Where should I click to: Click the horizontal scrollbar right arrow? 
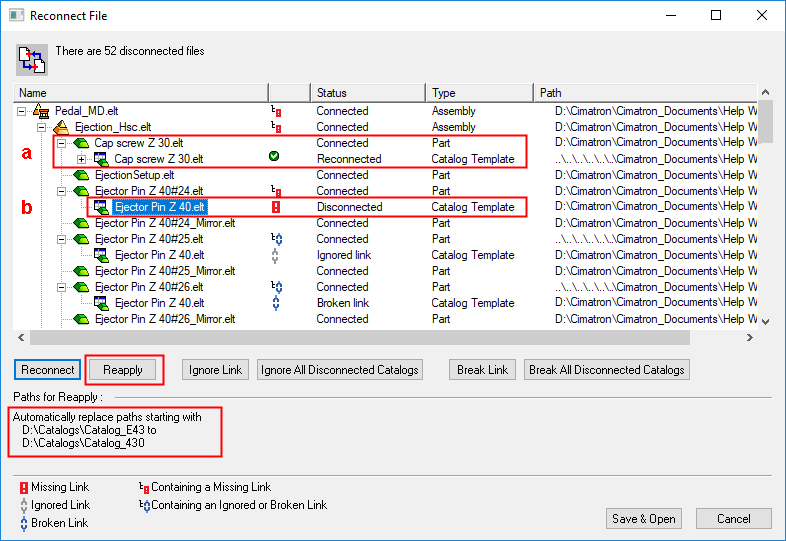click(750, 337)
